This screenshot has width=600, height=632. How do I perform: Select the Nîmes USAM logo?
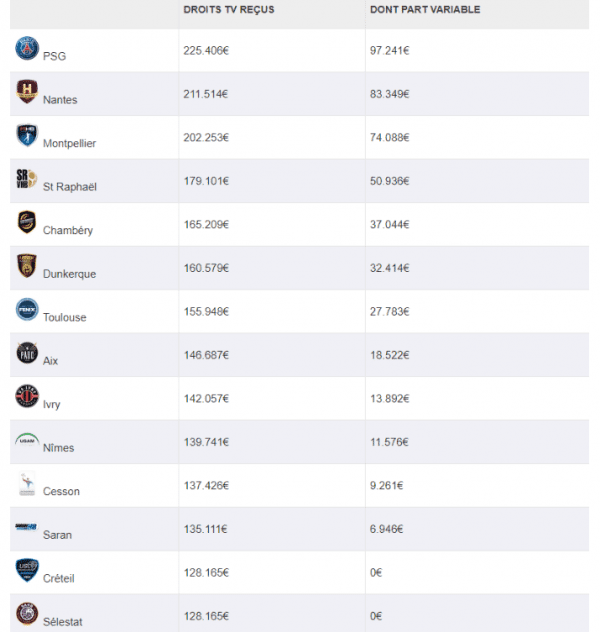[27, 440]
